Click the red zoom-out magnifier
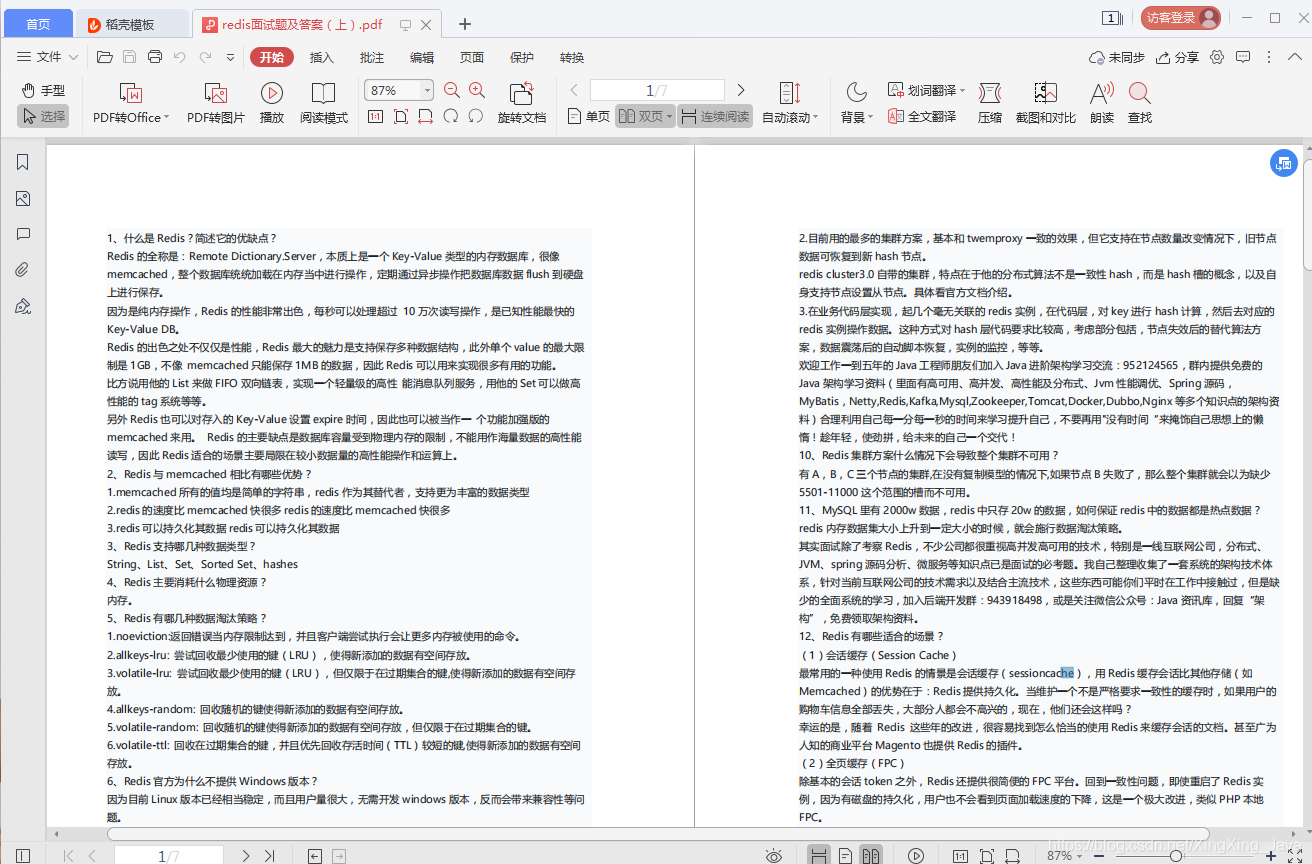The image size is (1312, 864). pos(452,90)
